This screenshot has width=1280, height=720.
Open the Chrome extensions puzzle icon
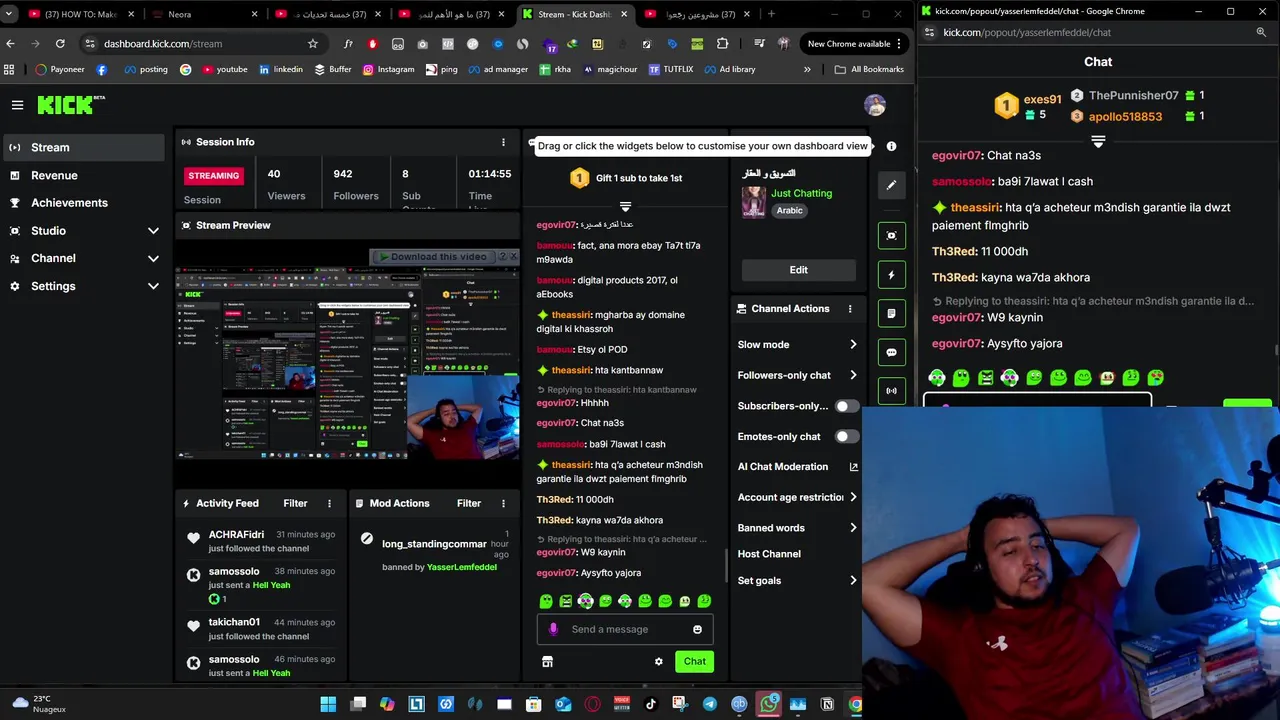click(722, 44)
